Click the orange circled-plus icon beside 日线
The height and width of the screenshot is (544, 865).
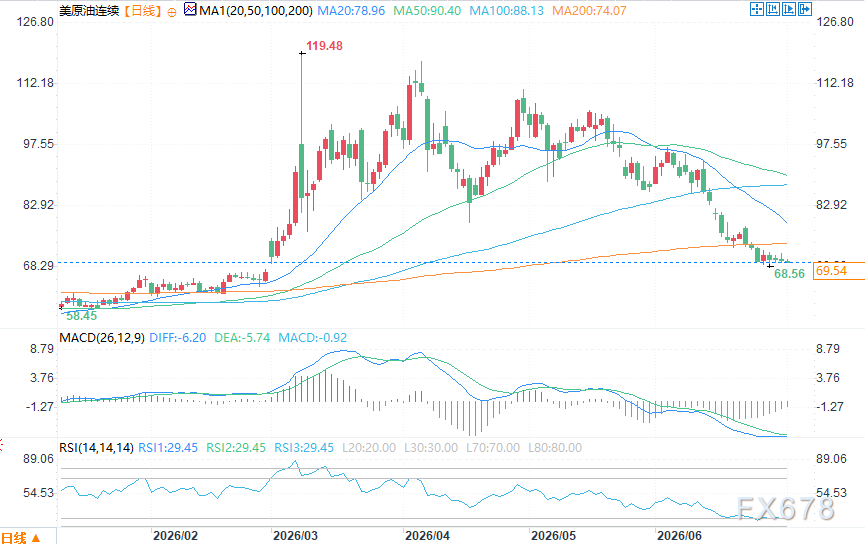[x=172, y=12]
